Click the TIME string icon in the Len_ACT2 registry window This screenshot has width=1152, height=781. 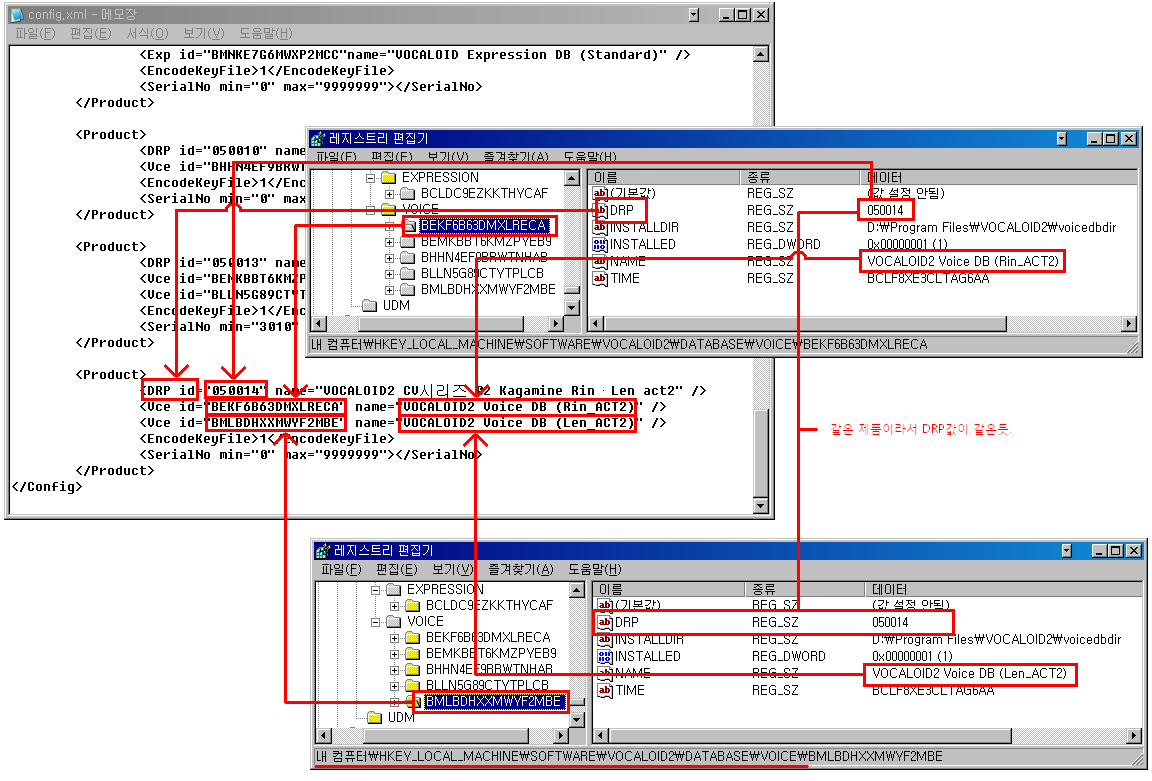(605, 691)
